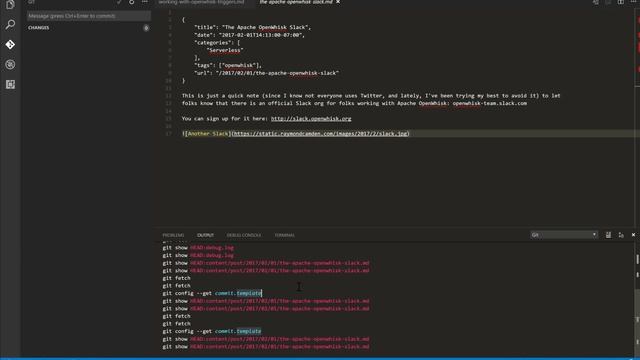Image resolution: width=640 pixels, height=360 pixels.
Task: Open the Git output channel dropdown
Action: tap(564, 235)
